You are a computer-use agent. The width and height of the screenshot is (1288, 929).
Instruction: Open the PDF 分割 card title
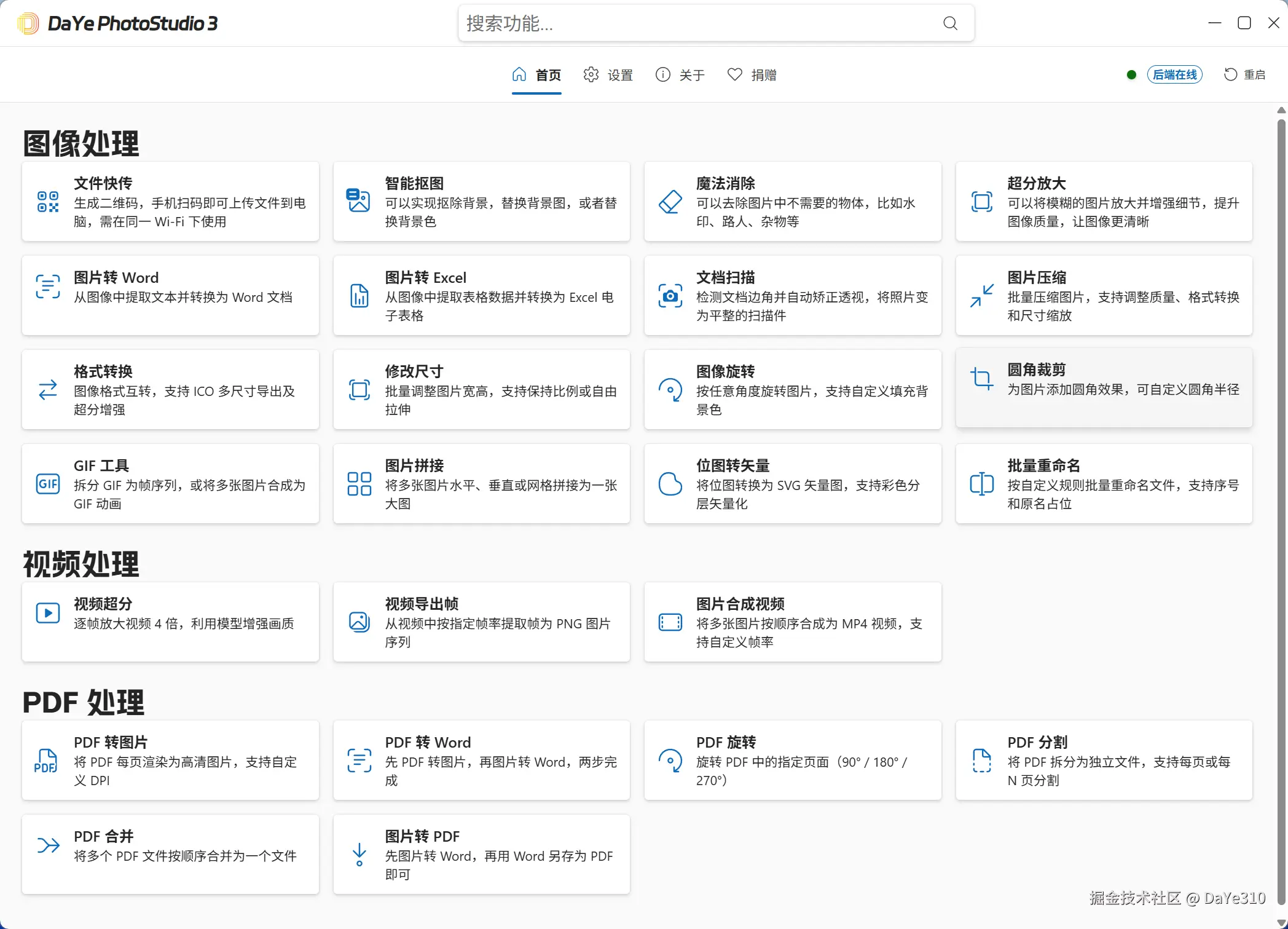1037,742
